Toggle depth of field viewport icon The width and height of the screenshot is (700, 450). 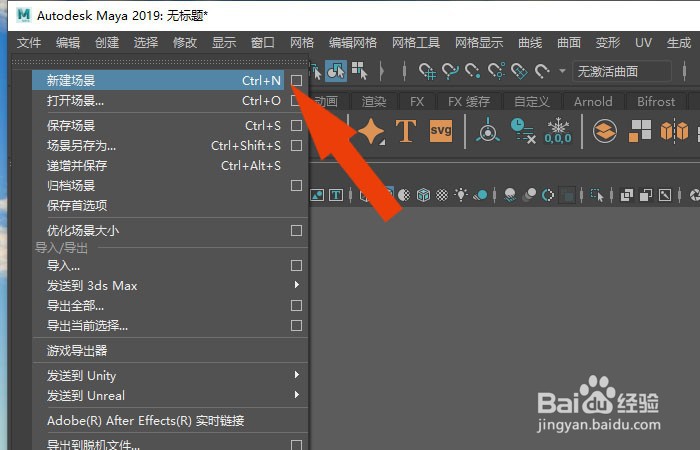pyautogui.click(x=567, y=196)
